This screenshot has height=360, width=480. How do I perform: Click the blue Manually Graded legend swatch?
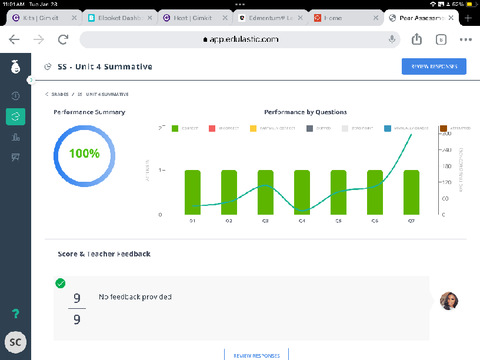[387, 128]
